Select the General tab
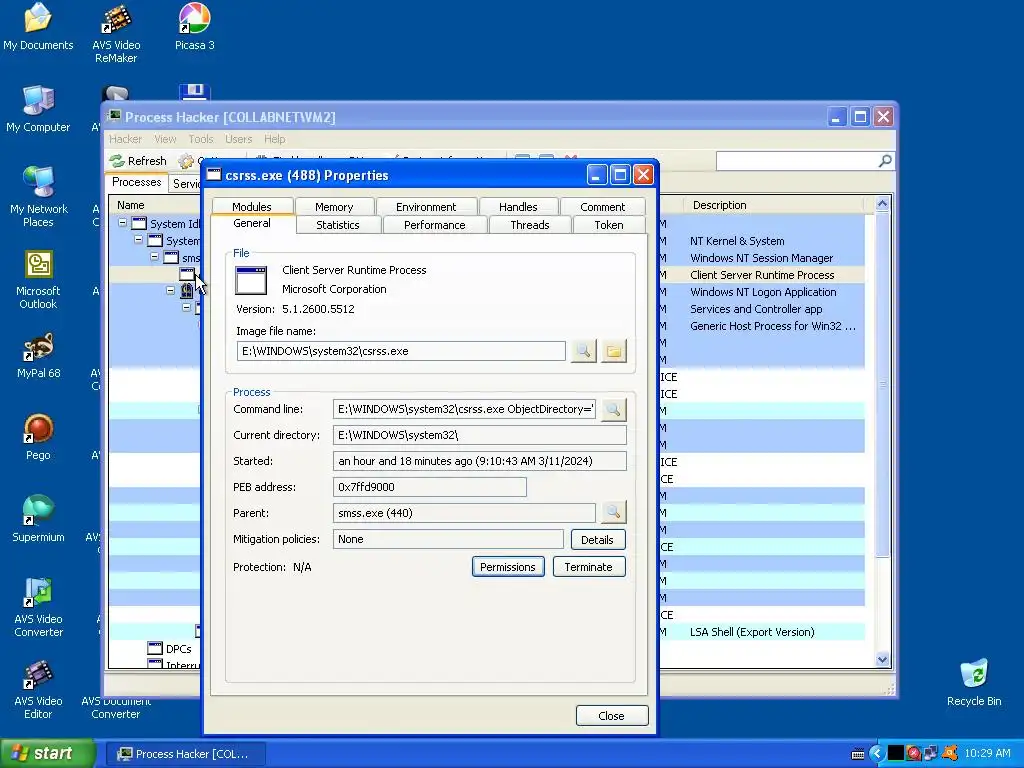This screenshot has width=1024, height=768. tap(251, 223)
